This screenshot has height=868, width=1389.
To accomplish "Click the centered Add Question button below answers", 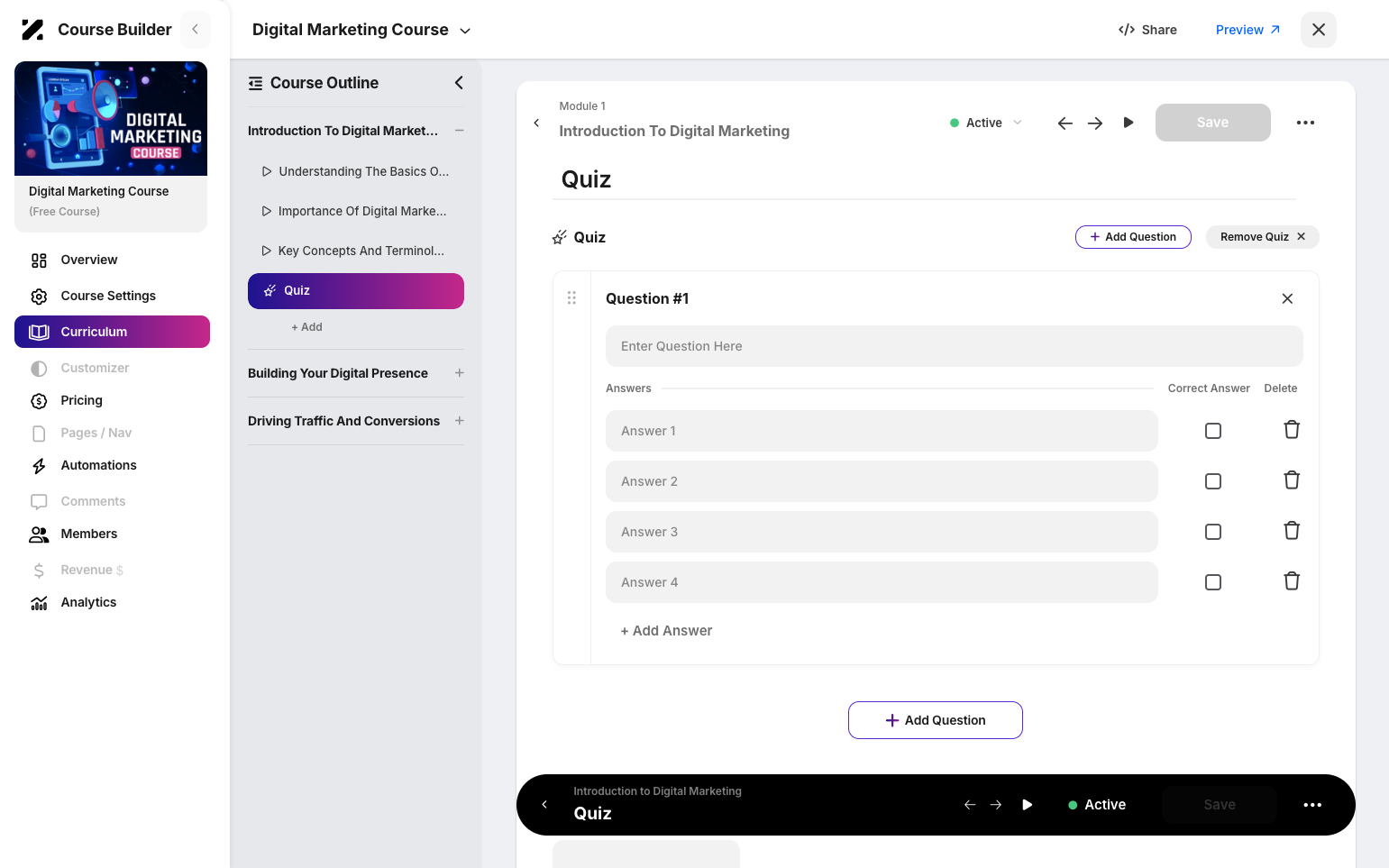I will (936, 720).
